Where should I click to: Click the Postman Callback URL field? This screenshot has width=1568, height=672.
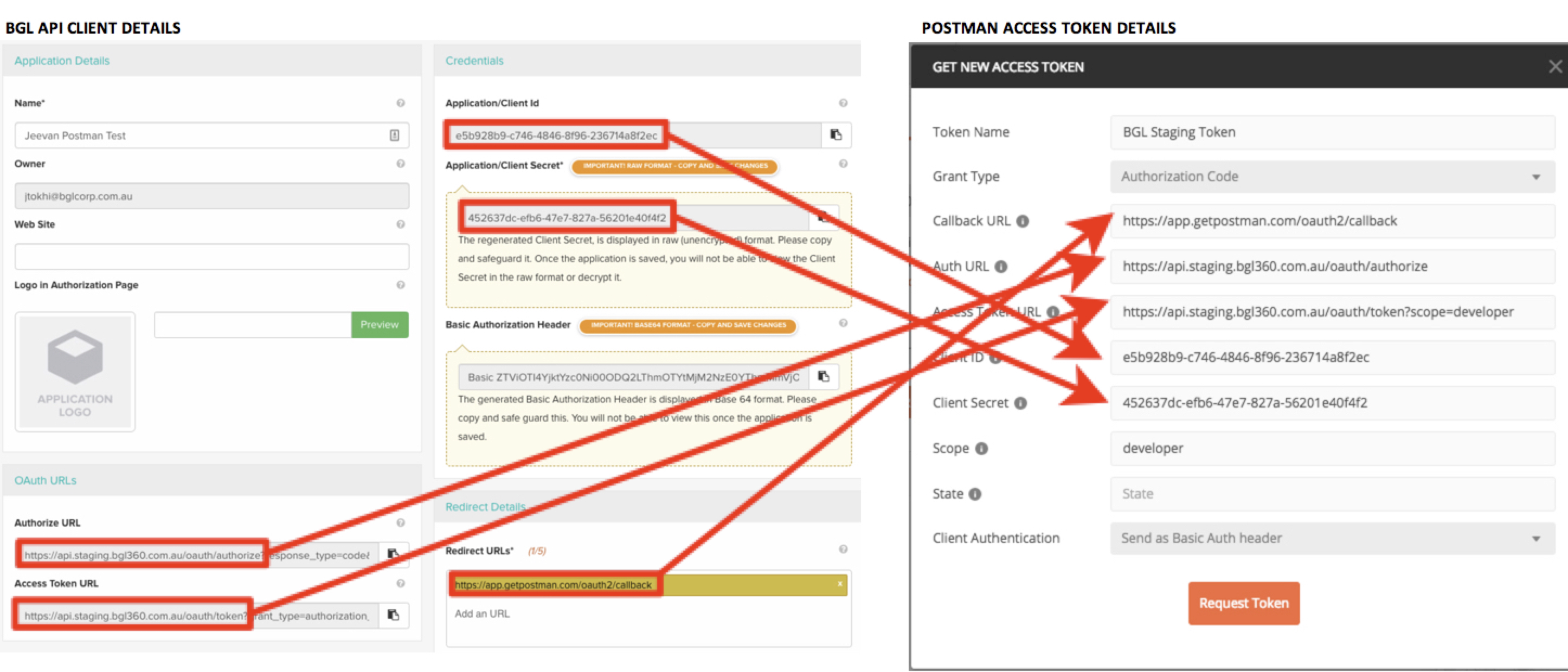coord(1333,221)
